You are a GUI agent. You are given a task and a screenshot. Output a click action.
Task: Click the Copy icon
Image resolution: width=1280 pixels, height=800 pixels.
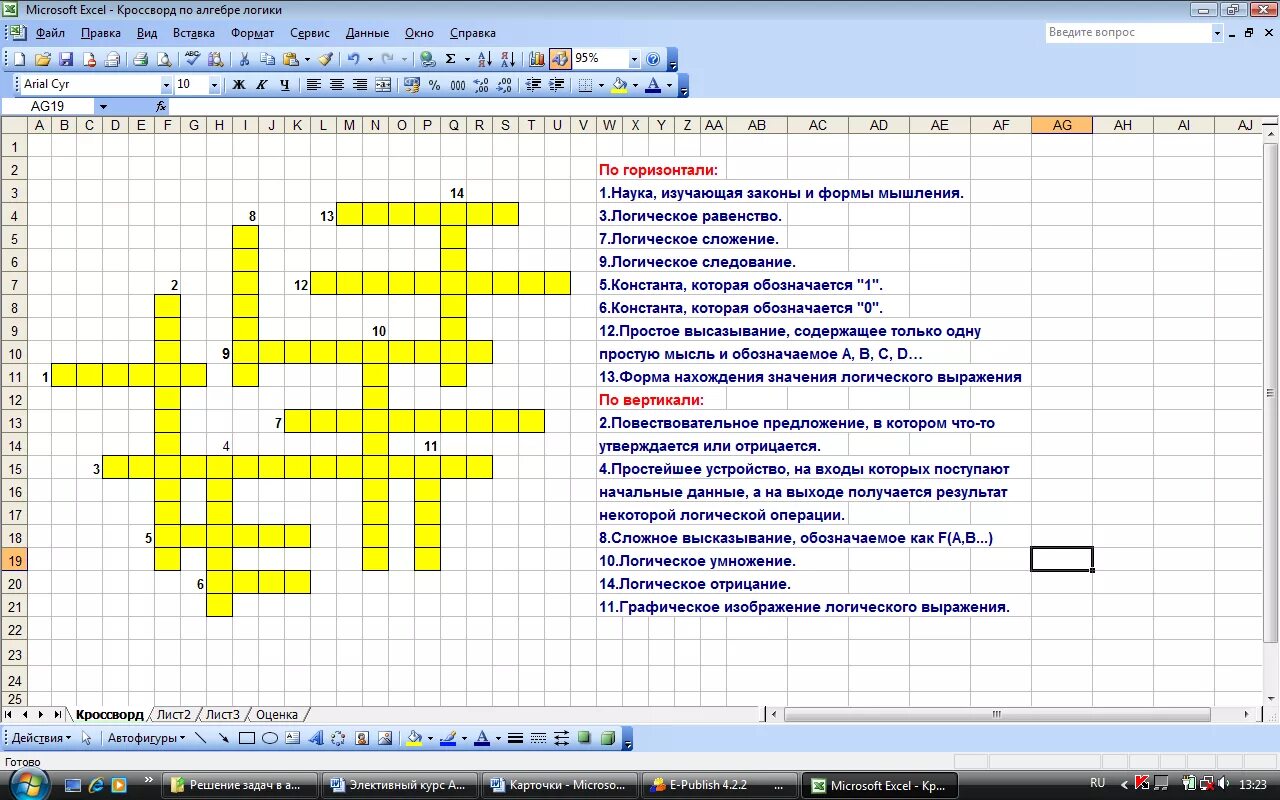(268, 59)
